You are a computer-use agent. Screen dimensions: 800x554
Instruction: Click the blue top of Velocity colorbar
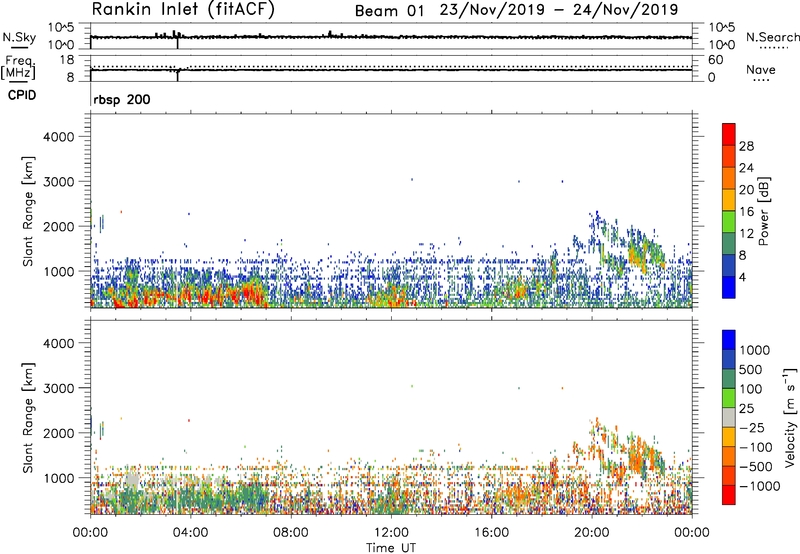729,340
